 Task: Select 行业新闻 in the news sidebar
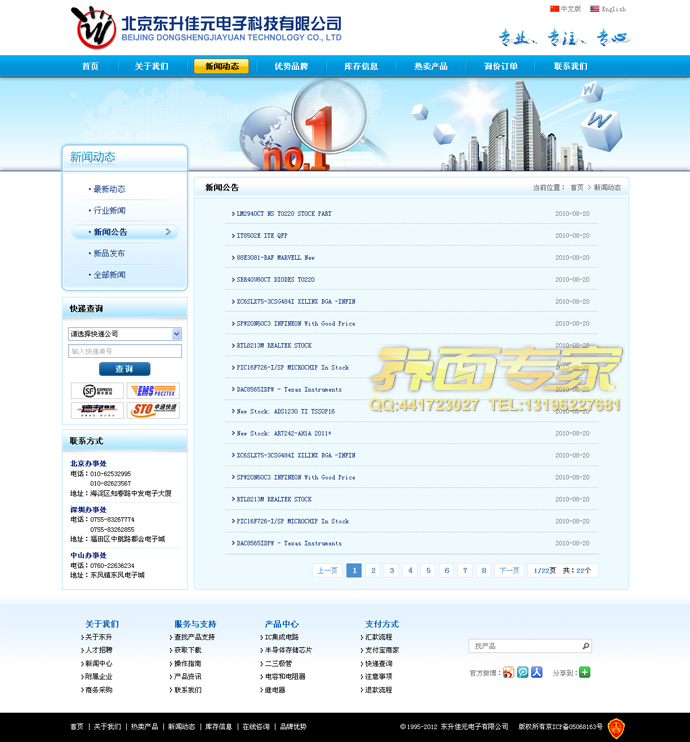(x=109, y=211)
